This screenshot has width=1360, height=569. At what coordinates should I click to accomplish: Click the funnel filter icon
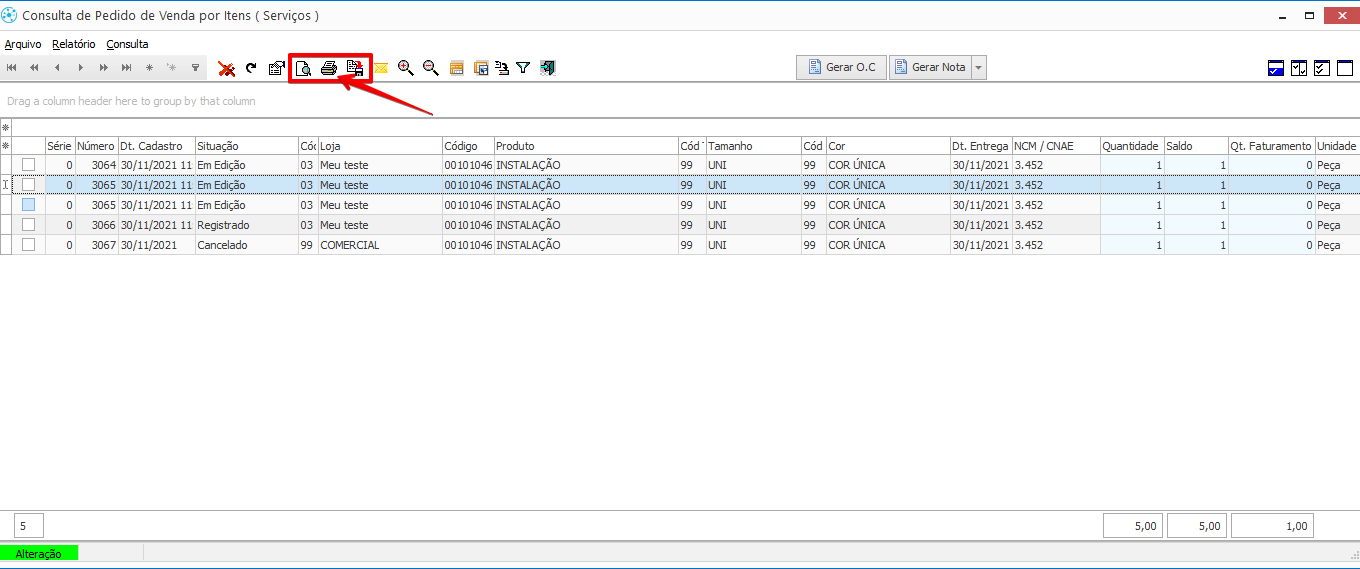point(523,68)
